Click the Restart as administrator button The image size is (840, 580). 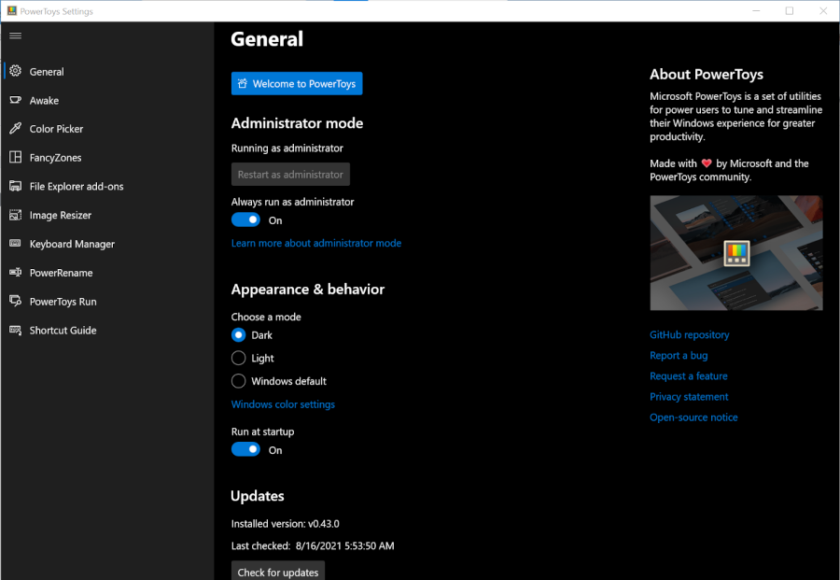[x=290, y=175]
